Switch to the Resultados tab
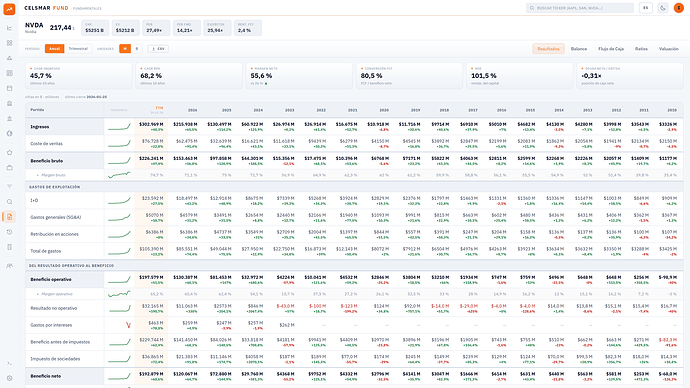Image resolution: width=690 pixels, height=388 pixels. point(548,49)
